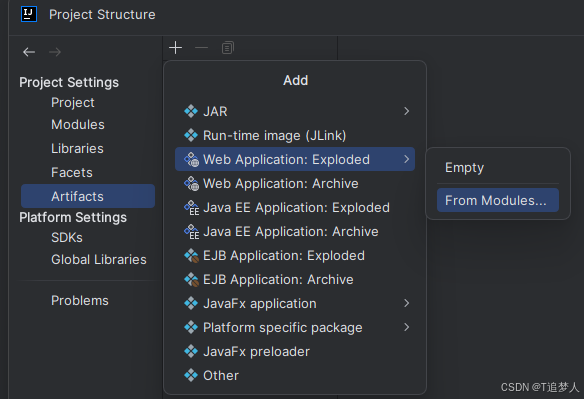Click the Platform specific package icon
The width and height of the screenshot is (584, 399).
[x=191, y=327]
